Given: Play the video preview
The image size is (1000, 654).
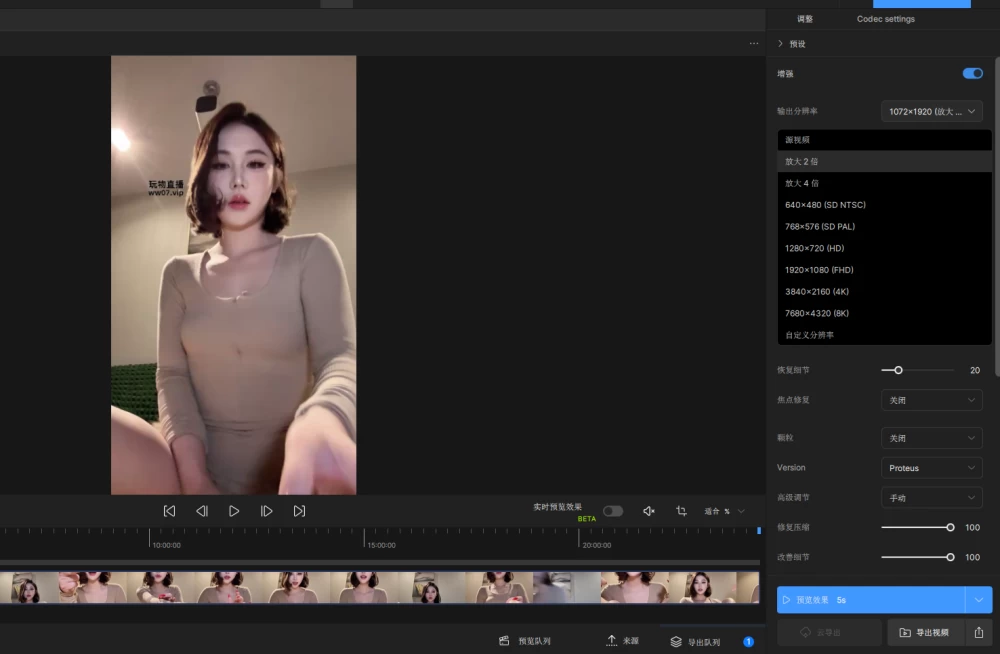Looking at the screenshot, I should (234, 511).
